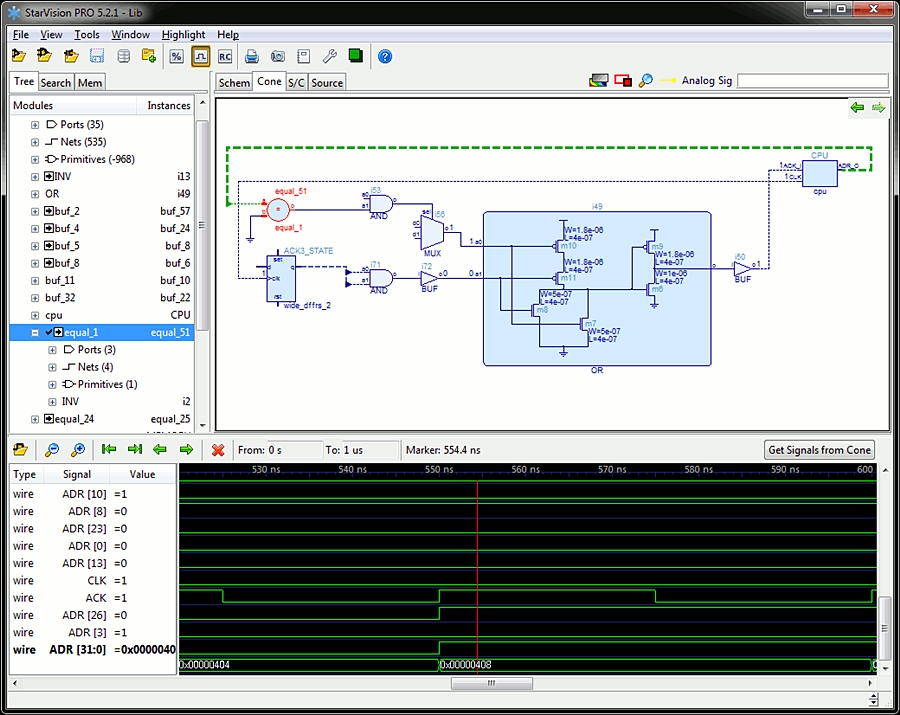Image resolution: width=900 pixels, height=715 pixels.
Task: Click the print icon in the toolbar
Action: pyautogui.click(x=252, y=56)
